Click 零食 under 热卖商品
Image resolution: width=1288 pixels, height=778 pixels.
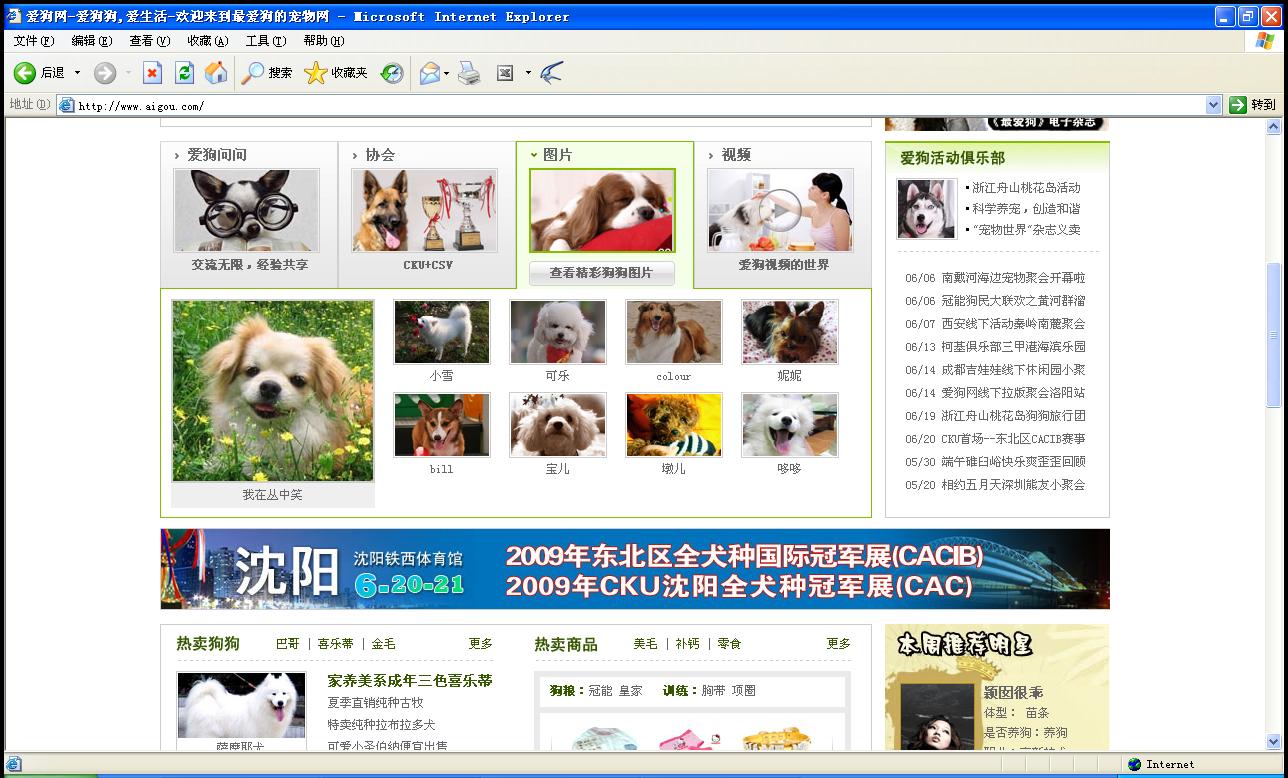point(730,644)
